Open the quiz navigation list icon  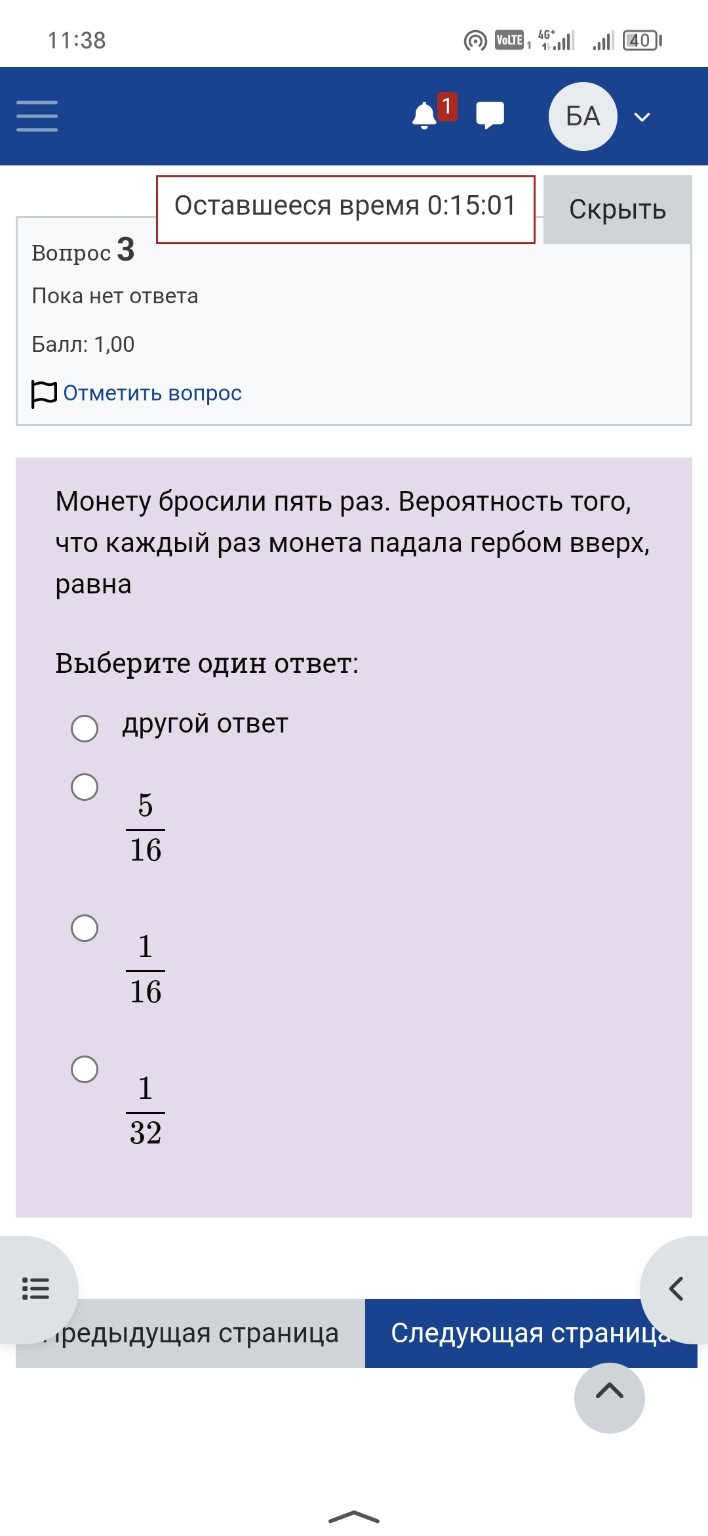(x=36, y=1289)
